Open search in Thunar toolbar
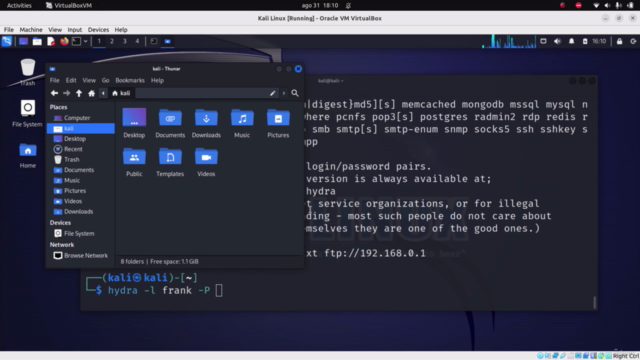Viewport: 640px width, 360px height. click(x=295, y=93)
